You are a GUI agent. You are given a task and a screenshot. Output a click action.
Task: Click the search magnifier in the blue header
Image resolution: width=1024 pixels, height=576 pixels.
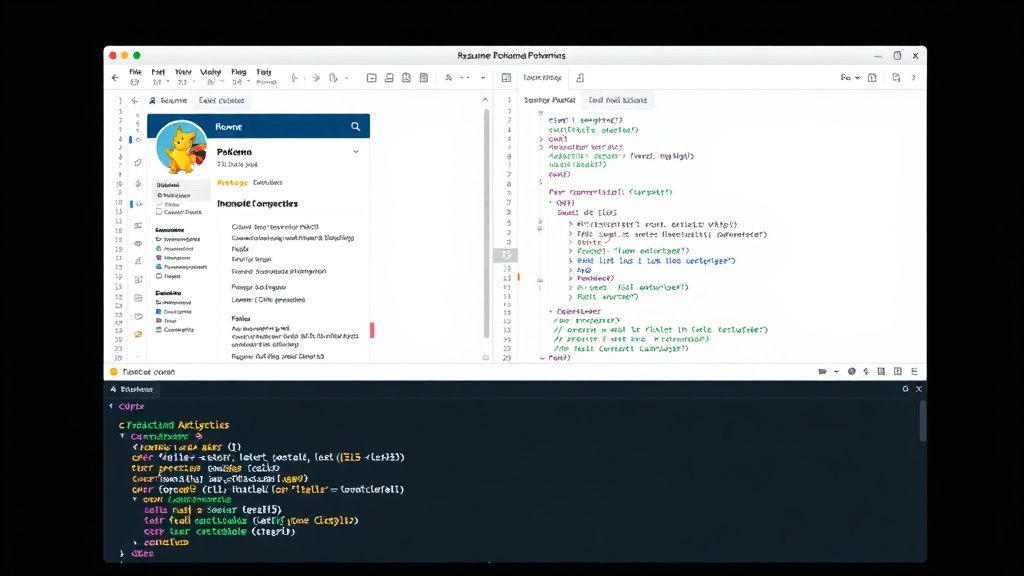355,127
